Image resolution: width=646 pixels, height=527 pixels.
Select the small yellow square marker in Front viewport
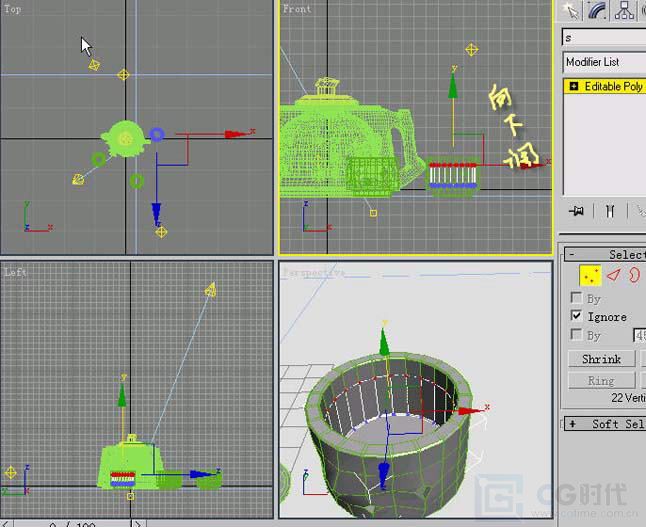tap(373, 213)
